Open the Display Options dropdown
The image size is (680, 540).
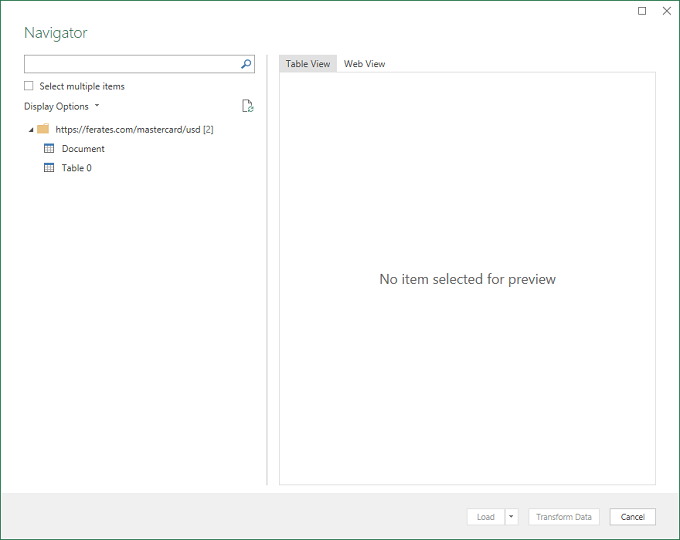[x=62, y=106]
